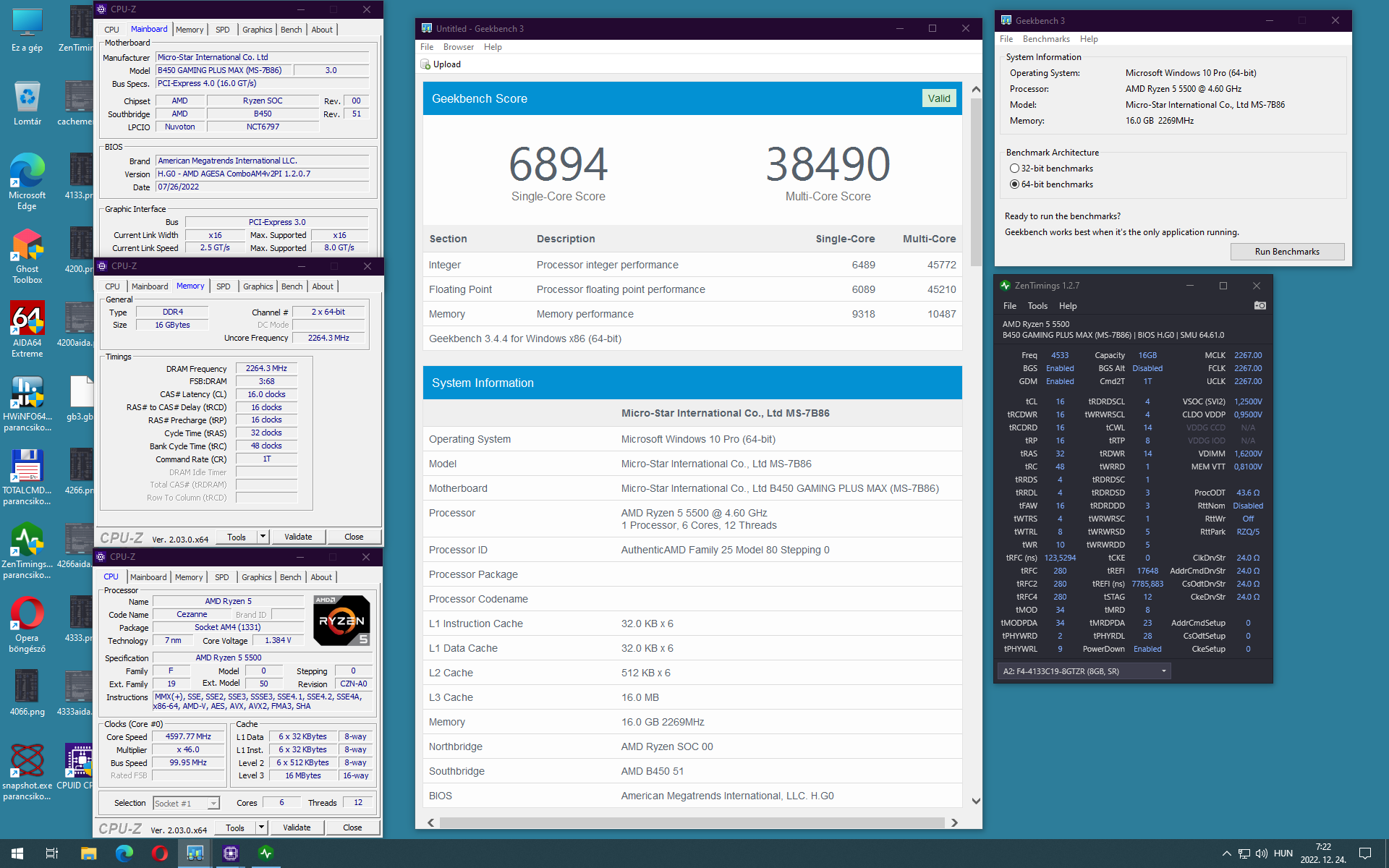
Task: Switch to CPU-Z on the taskbar
Action: click(x=230, y=854)
